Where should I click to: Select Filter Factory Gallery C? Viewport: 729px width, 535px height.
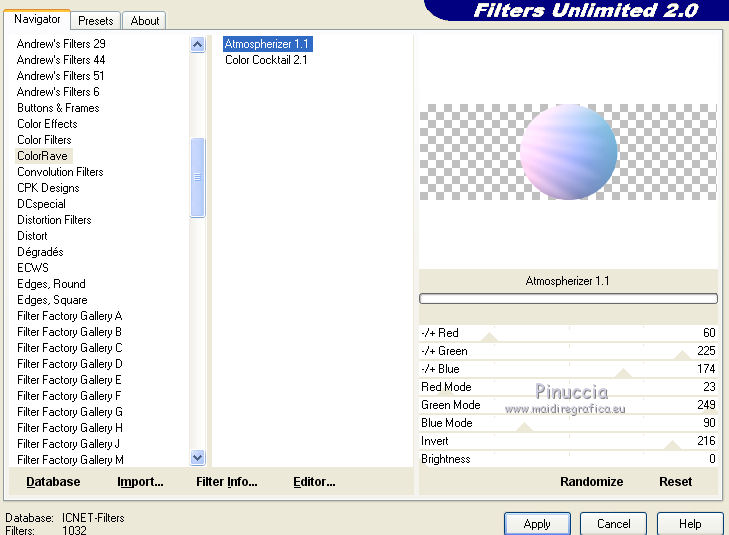point(70,348)
